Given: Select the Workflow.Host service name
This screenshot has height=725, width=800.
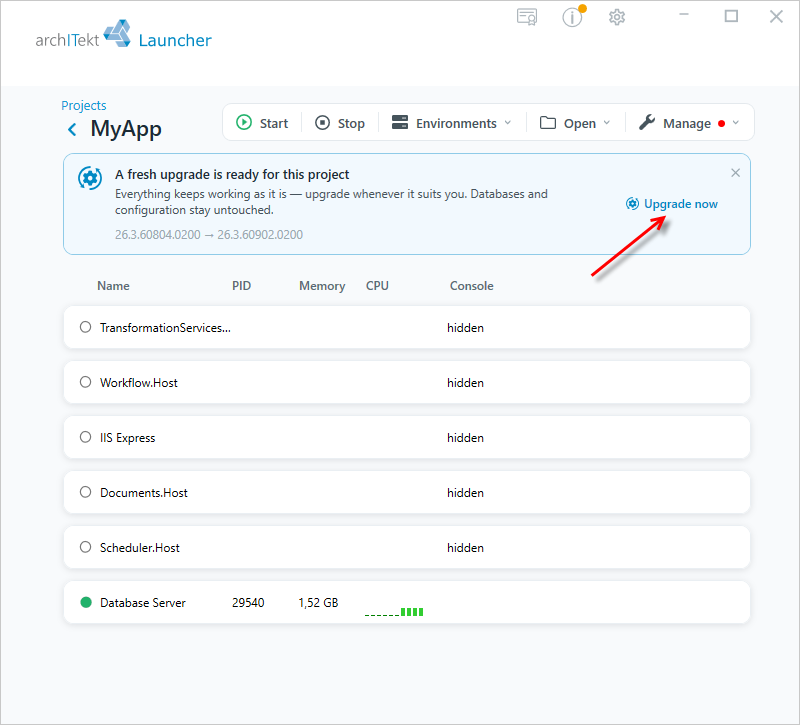Looking at the screenshot, I should coord(139,383).
